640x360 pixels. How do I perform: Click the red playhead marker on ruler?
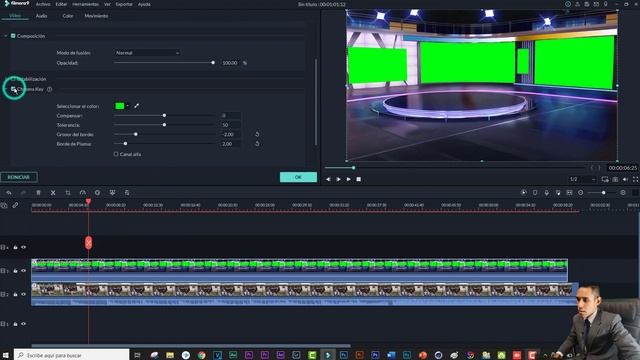(x=88, y=201)
